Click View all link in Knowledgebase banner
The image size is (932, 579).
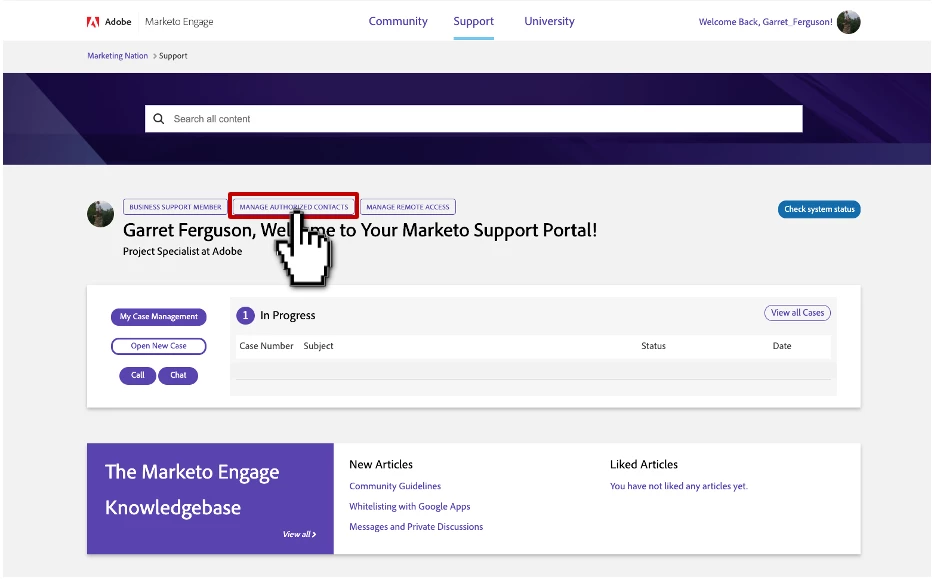tap(300, 534)
